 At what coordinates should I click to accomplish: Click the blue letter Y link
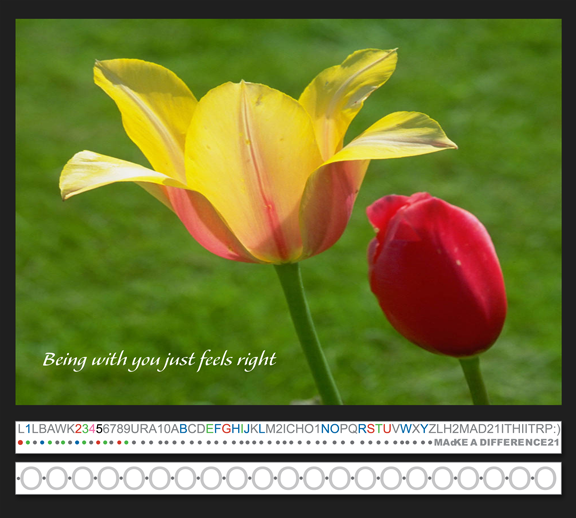pos(424,429)
